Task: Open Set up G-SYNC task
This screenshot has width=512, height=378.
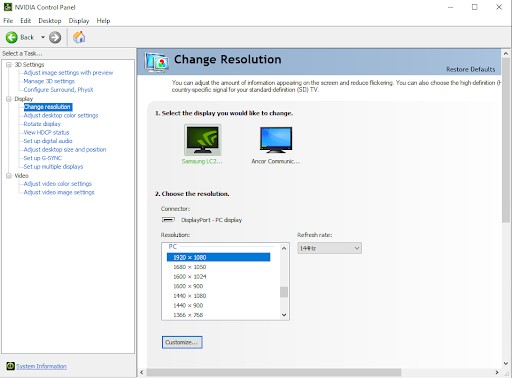Action: pos(43,158)
